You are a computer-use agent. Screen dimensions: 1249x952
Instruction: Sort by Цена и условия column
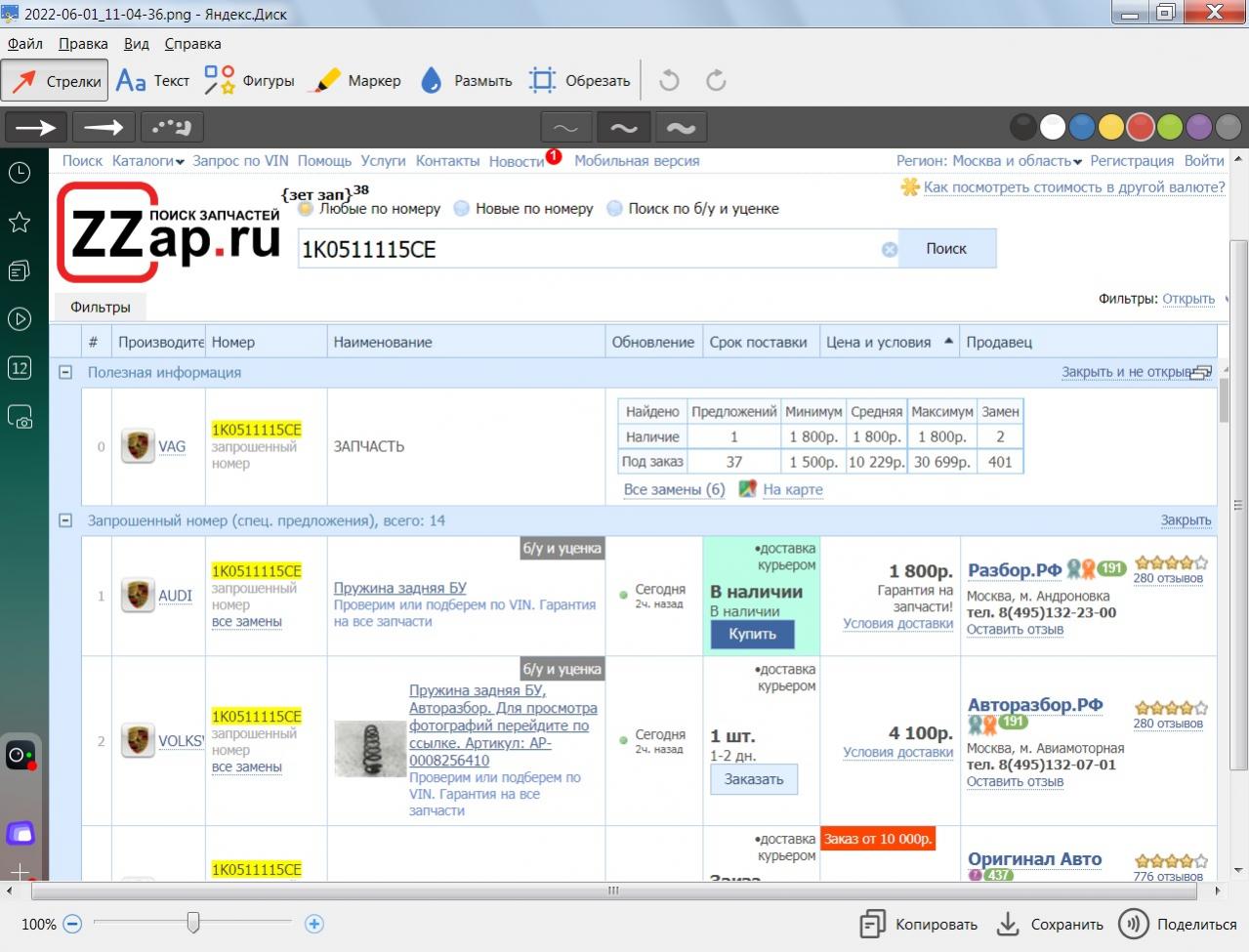[x=890, y=342]
